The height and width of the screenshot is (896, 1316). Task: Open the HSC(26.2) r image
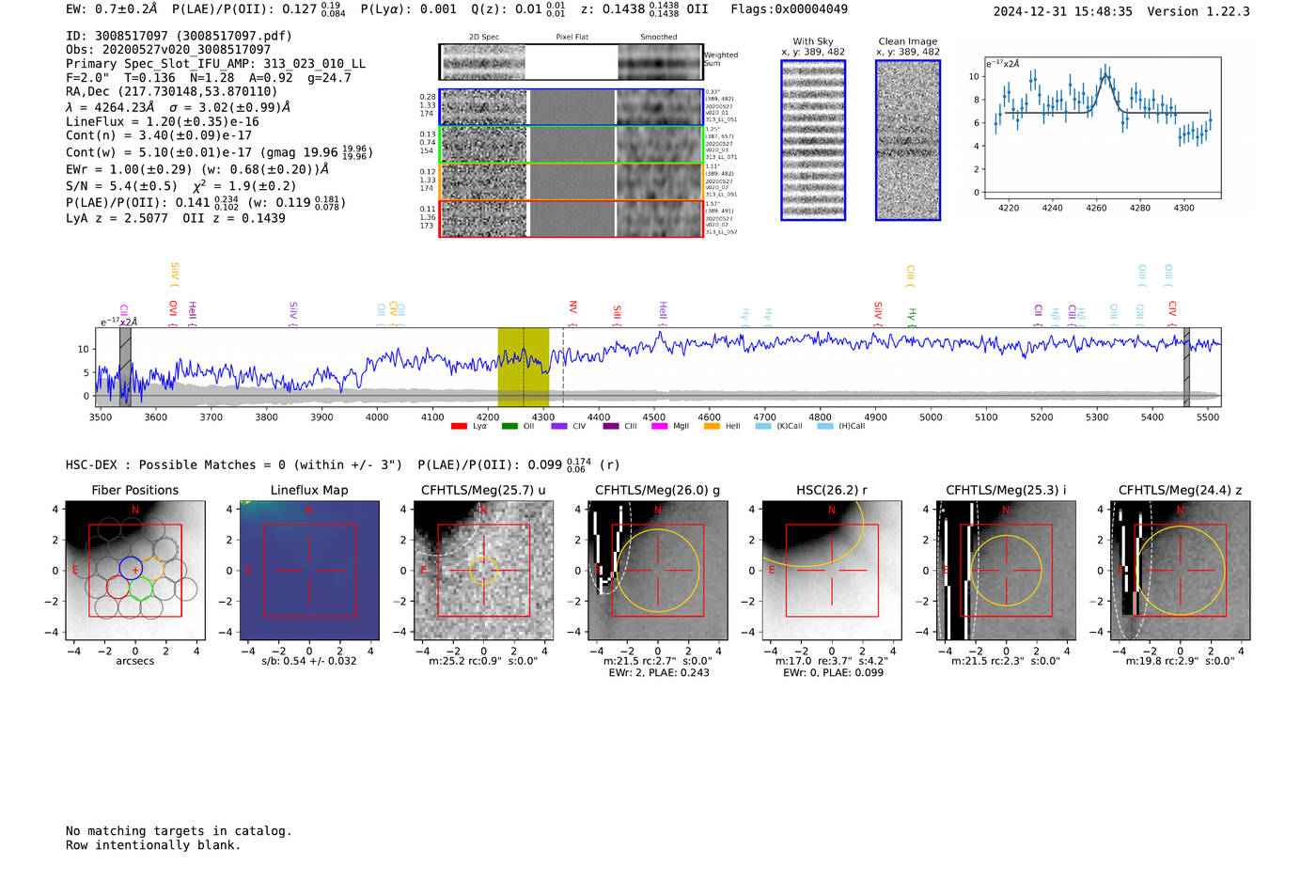[x=832, y=571]
